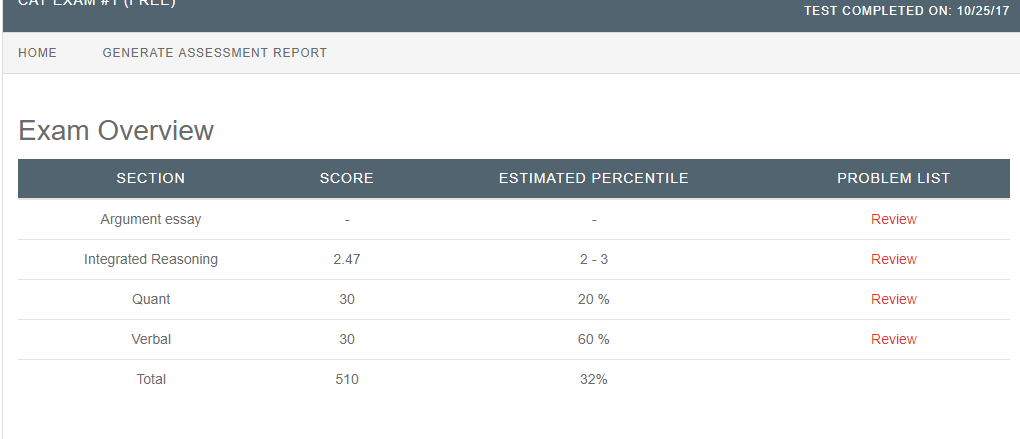
Task: Click the Integrated Reasoning score 2.47
Action: (346, 259)
